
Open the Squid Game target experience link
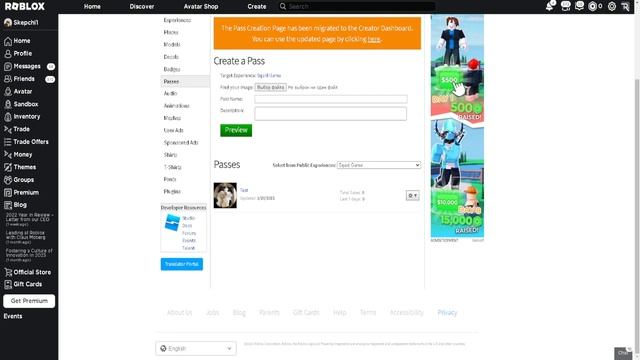[269, 76]
